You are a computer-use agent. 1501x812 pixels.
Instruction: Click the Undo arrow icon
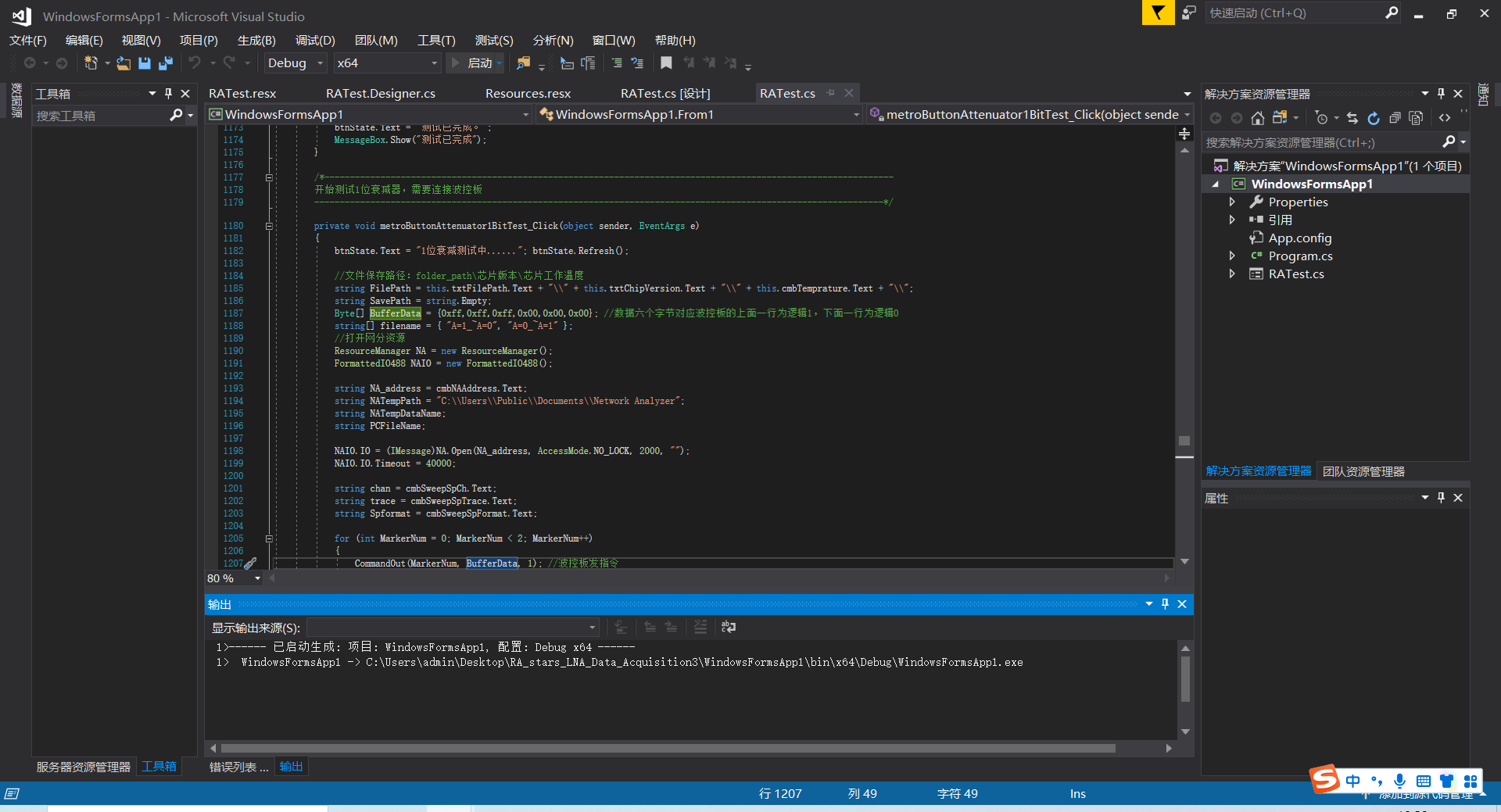pos(195,63)
